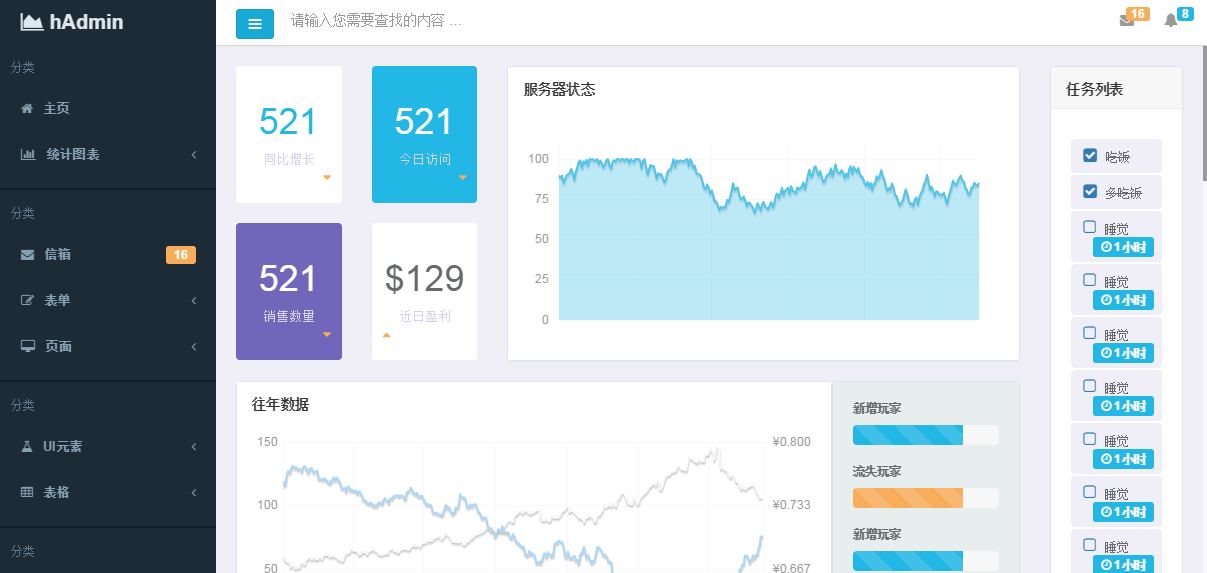Expand the 统计图表 sidebar chevron
Screen dimensions: 1207x573
(194, 154)
